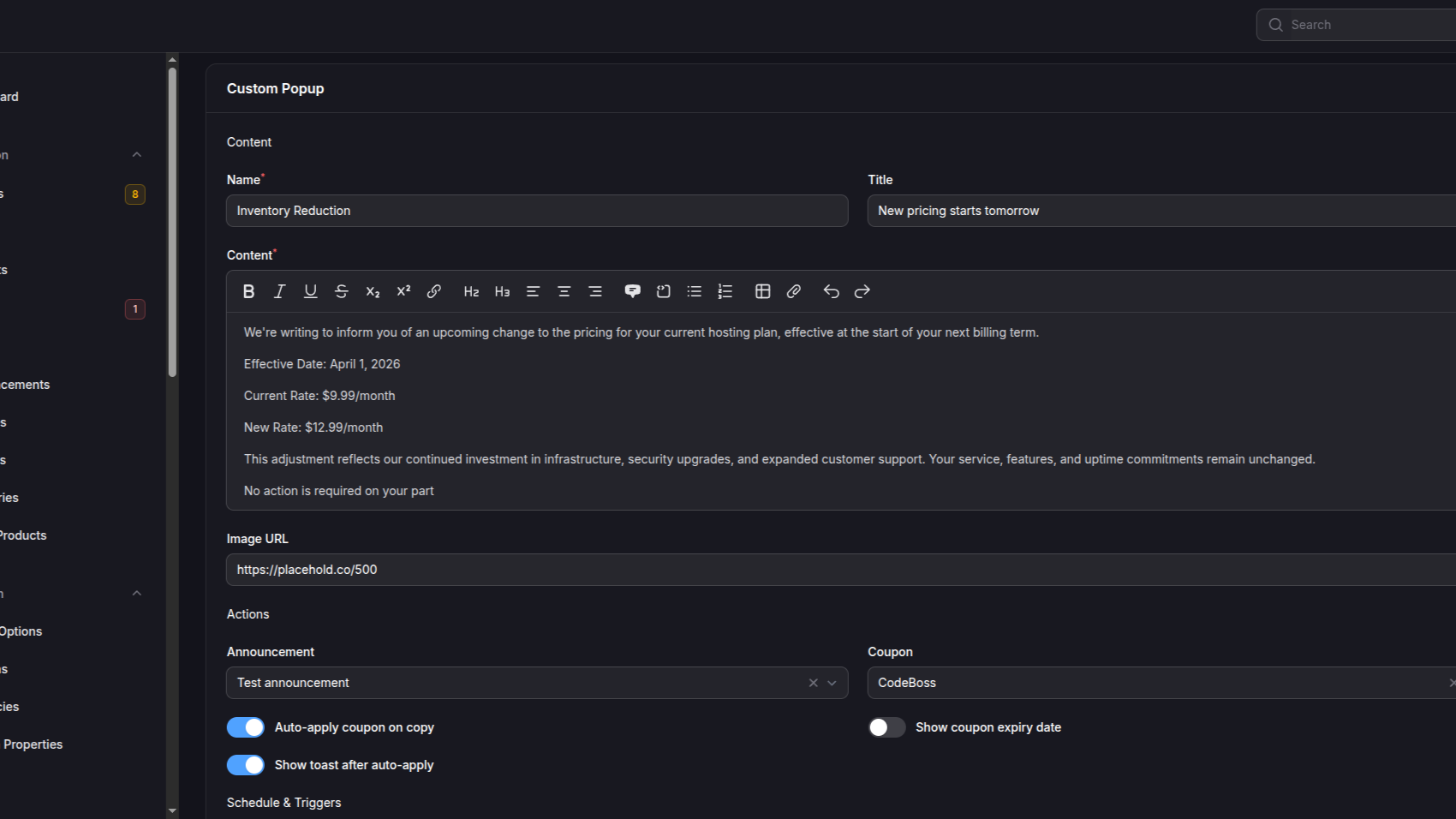The width and height of the screenshot is (1456, 819).
Task: Turn off Show toast after auto-apply
Action: pyautogui.click(x=246, y=765)
